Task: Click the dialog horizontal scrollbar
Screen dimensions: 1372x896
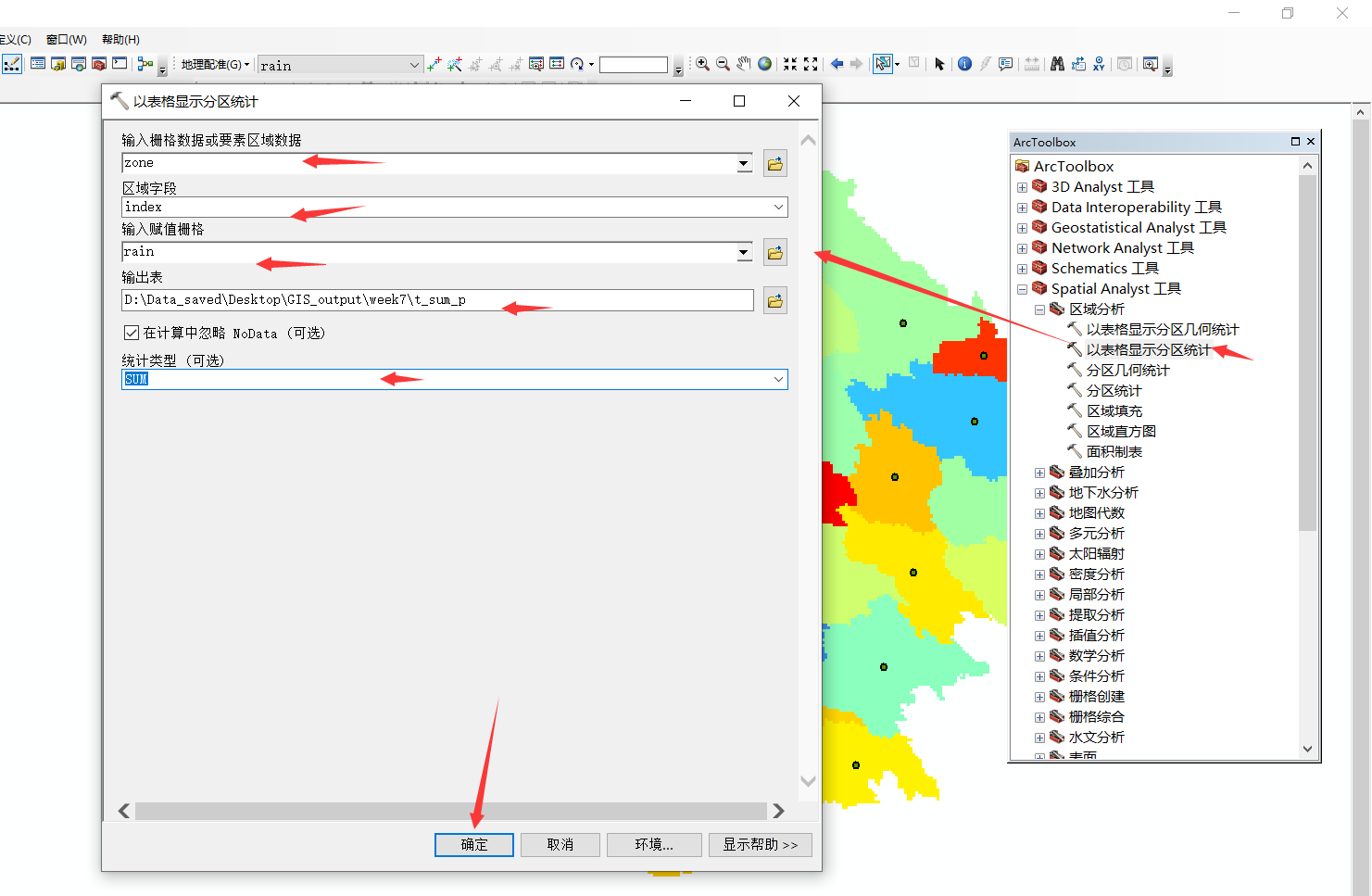Action: (451, 811)
